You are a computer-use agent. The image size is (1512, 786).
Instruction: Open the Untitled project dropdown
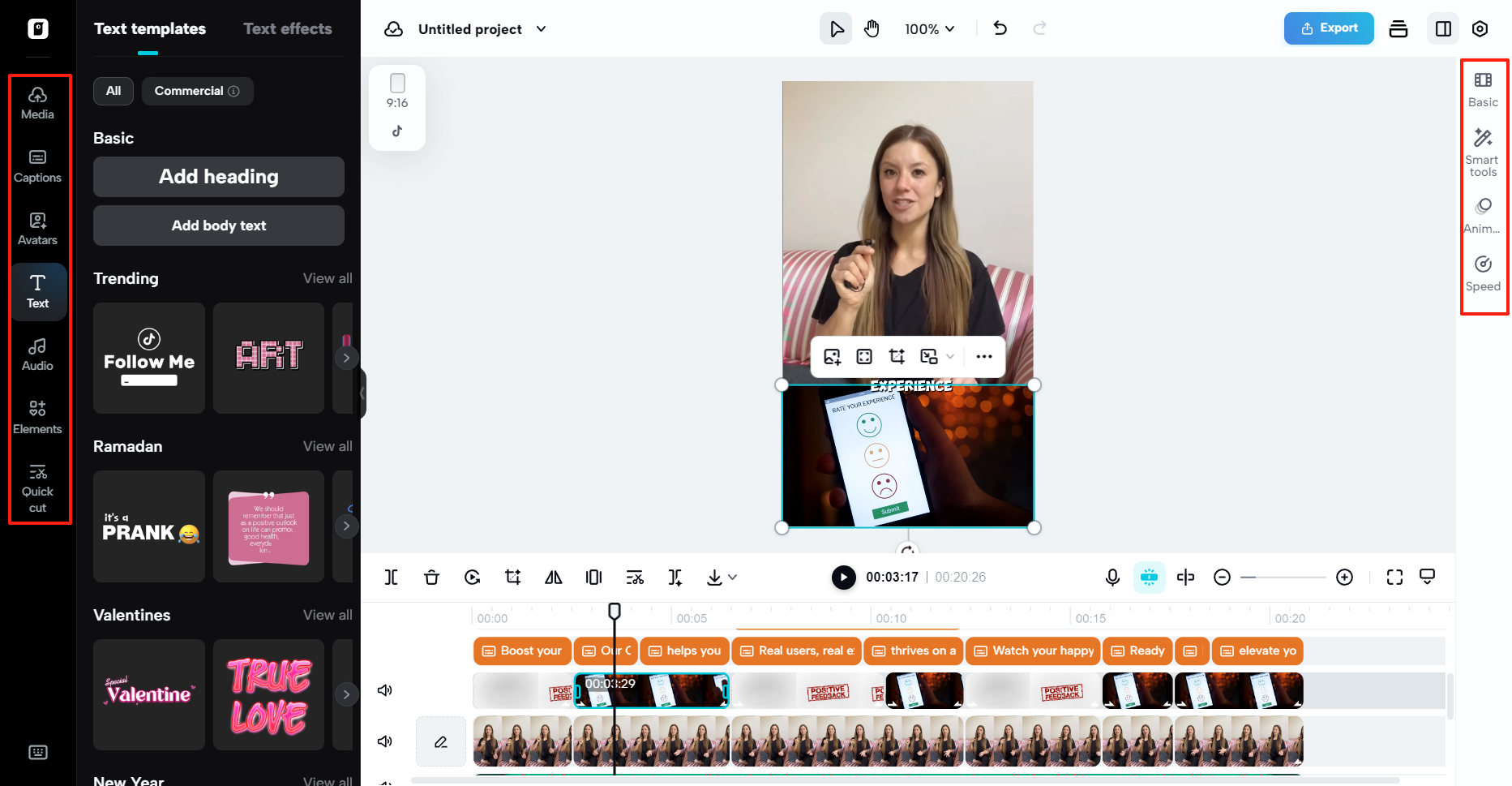(x=541, y=28)
